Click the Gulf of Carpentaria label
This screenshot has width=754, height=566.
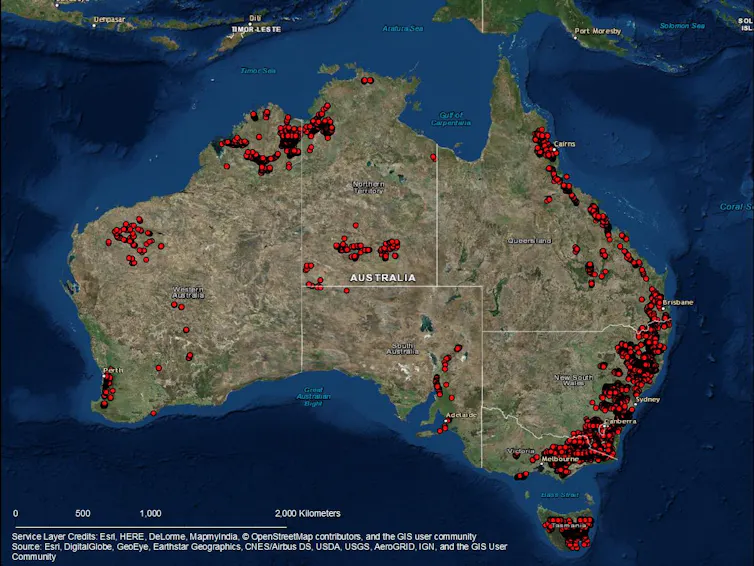pyautogui.click(x=453, y=119)
